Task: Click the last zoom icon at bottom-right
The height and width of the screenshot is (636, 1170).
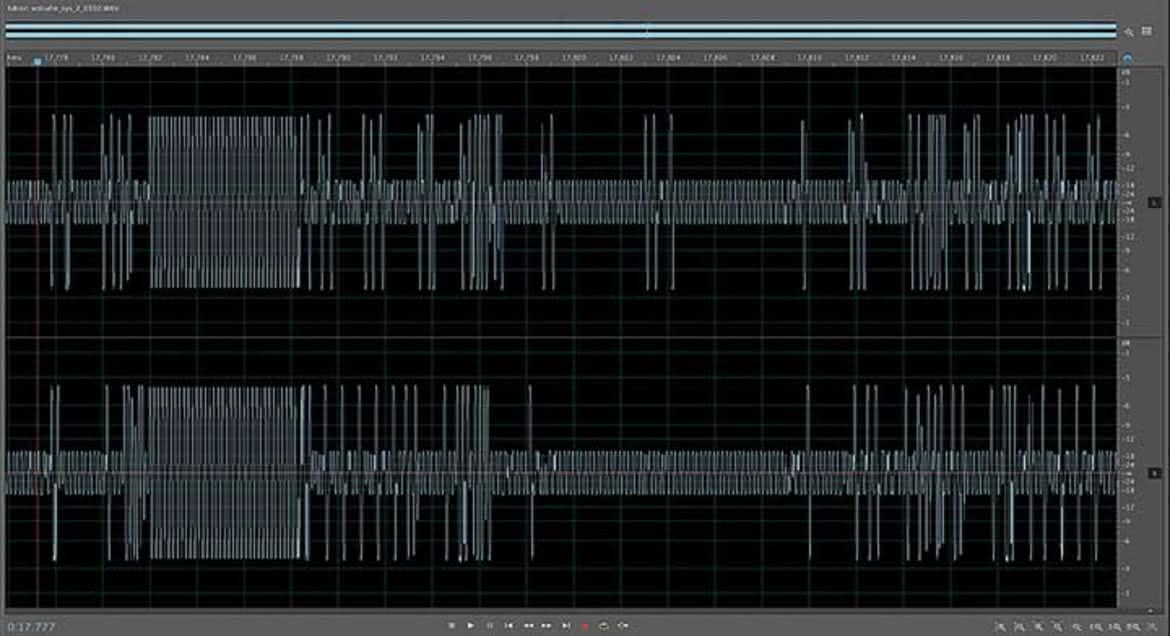Action: (x=1153, y=627)
